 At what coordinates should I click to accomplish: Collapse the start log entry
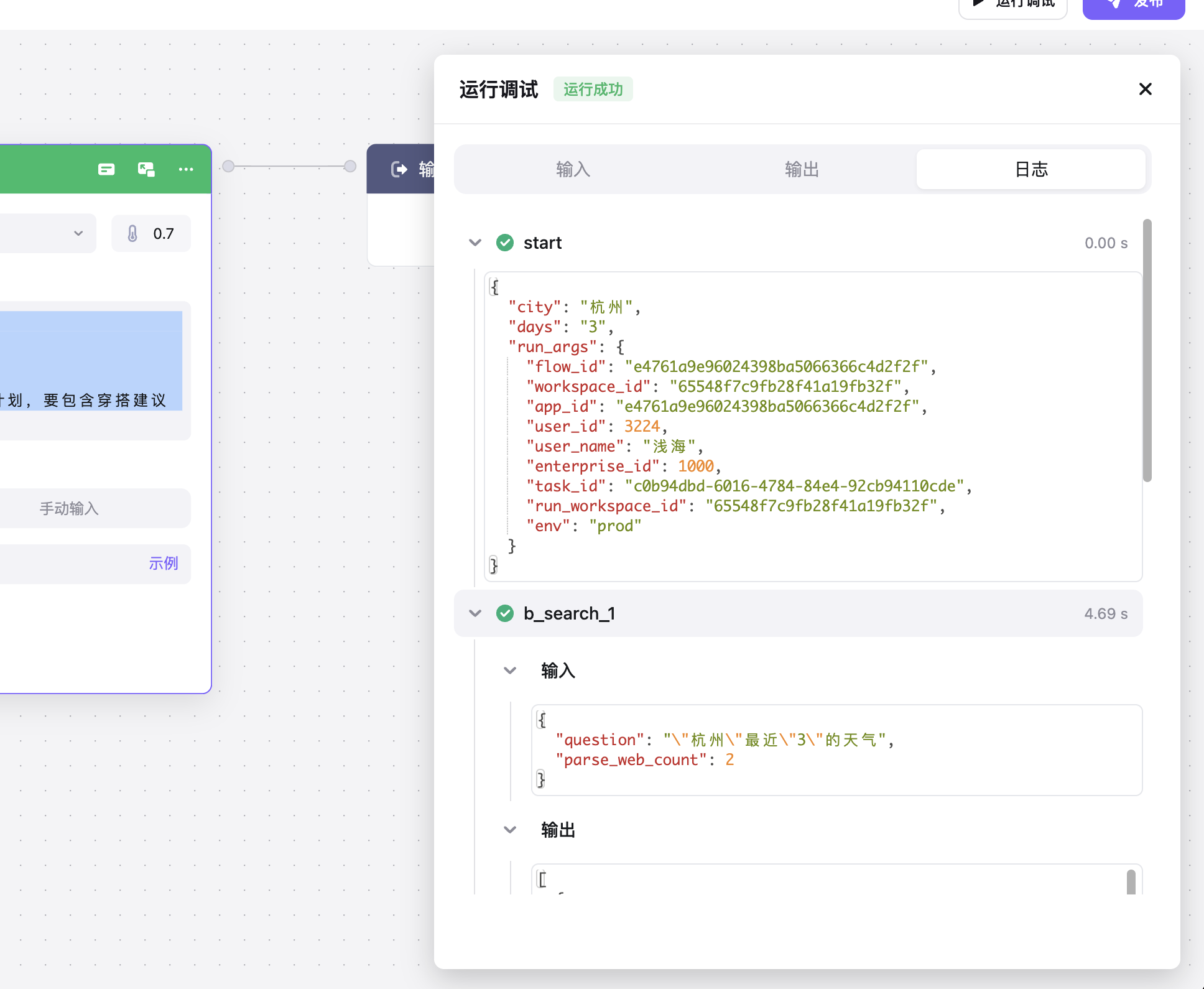(475, 243)
